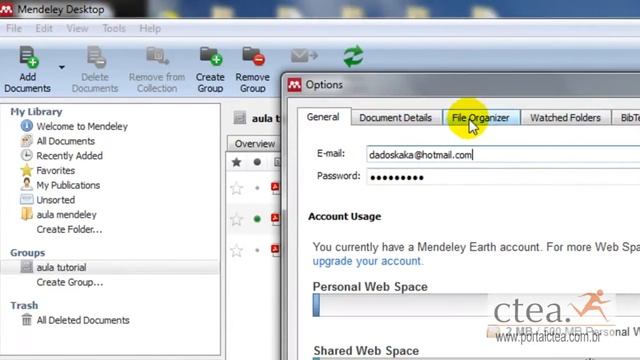640x360 pixels.
Task: Open My Publications in sidebar
Action: click(x=68, y=185)
